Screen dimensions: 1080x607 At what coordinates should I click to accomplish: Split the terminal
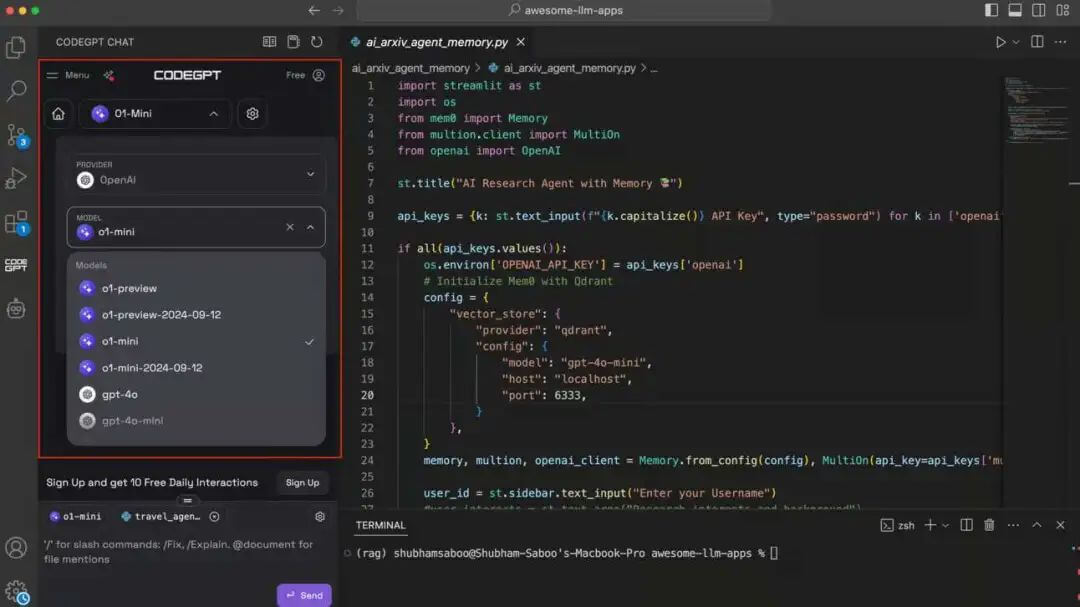point(966,526)
